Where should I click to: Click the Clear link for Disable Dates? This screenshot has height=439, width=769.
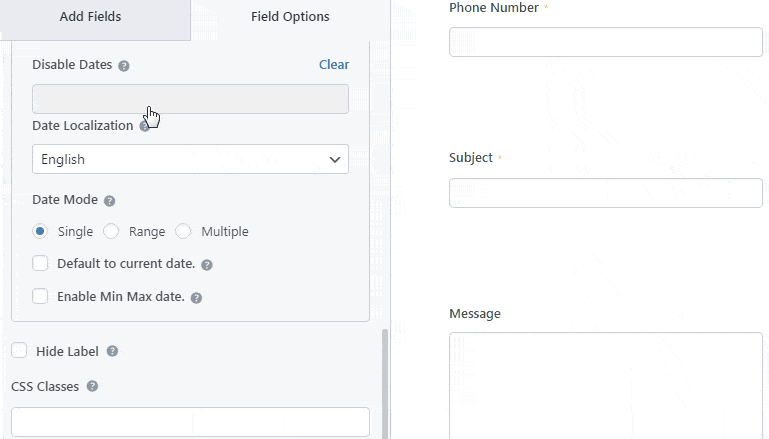pyautogui.click(x=334, y=64)
